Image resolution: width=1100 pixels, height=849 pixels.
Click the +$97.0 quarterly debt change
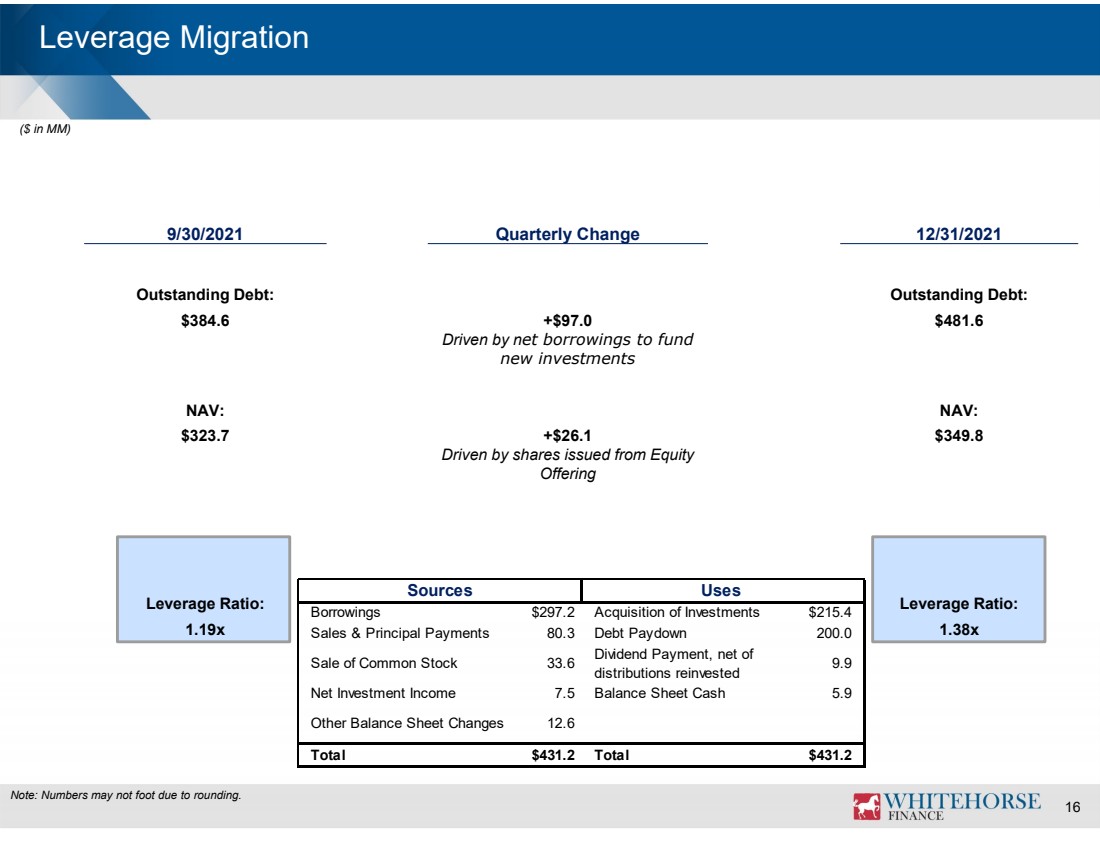point(568,321)
